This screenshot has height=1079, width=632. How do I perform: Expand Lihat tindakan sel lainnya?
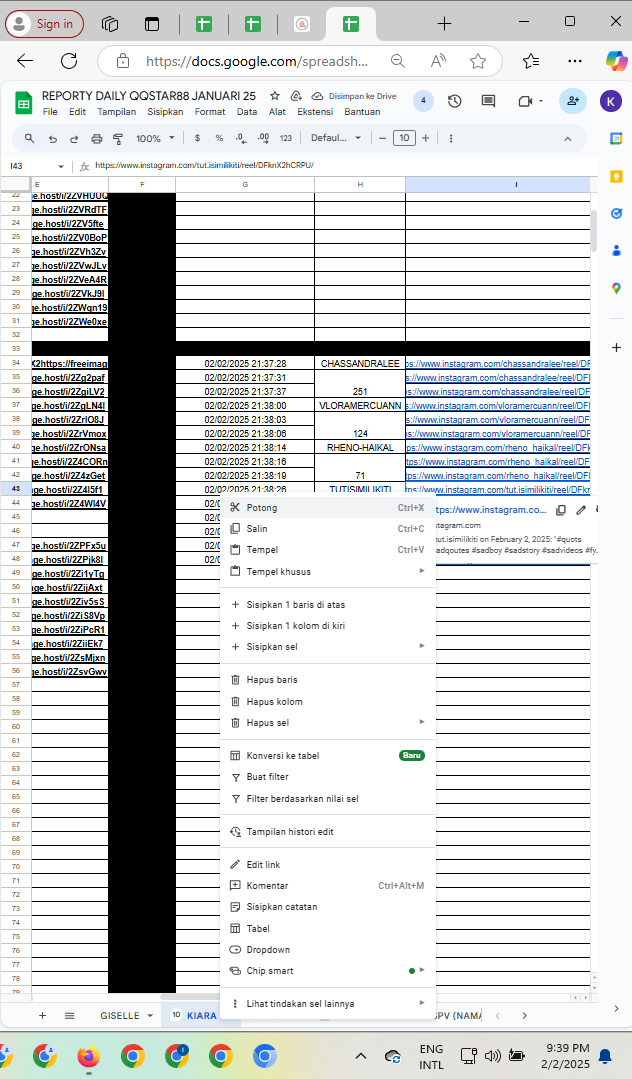point(328,1004)
